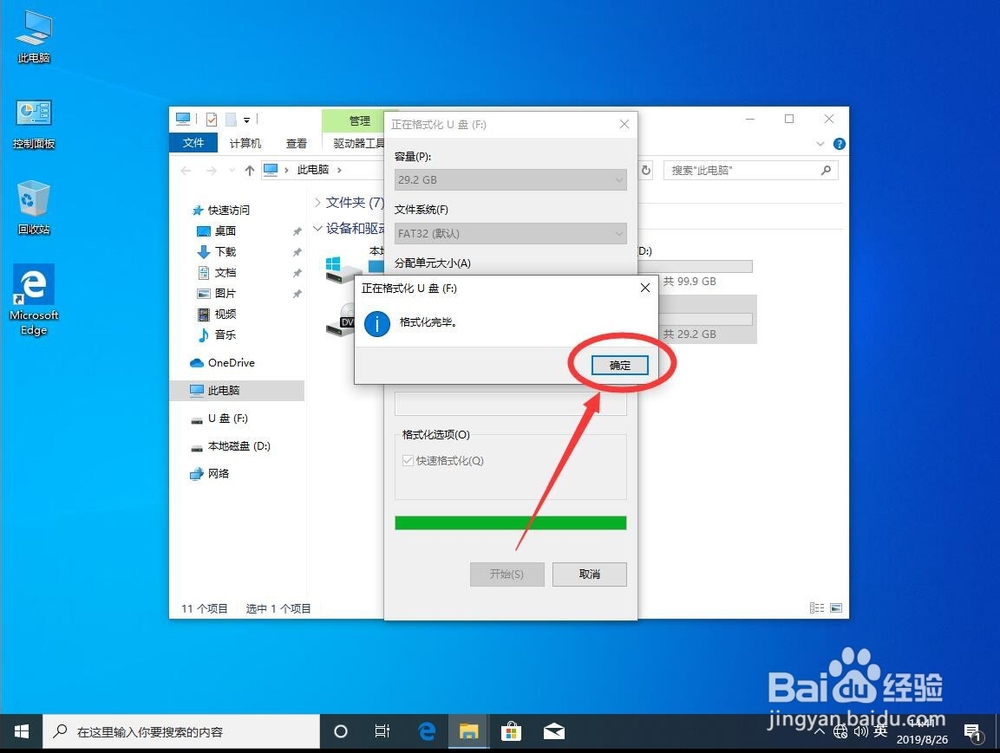The width and height of the screenshot is (1000, 753).
Task: Expand the ribbon with chevron arrow
Action: point(820,144)
